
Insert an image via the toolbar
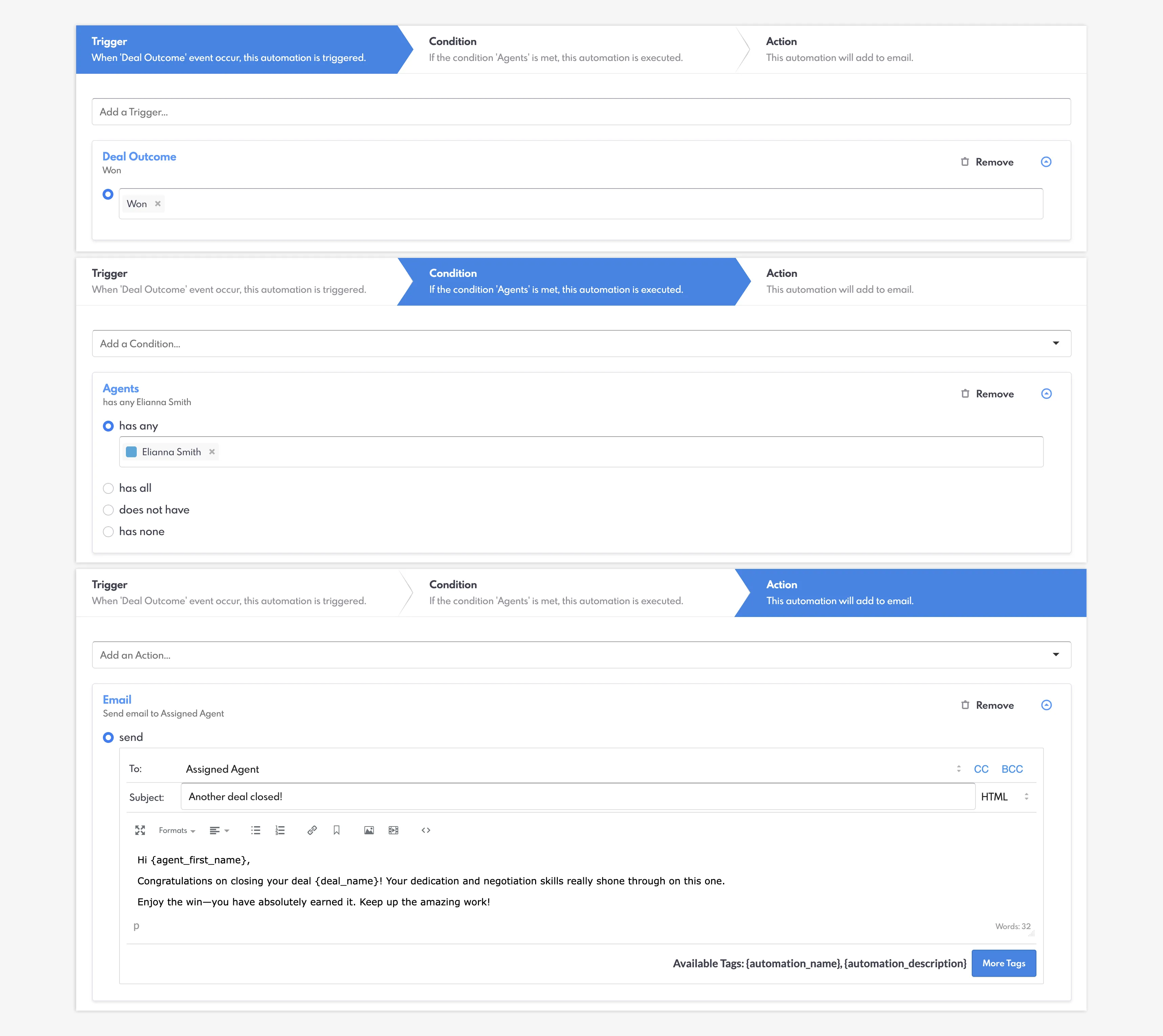(369, 831)
